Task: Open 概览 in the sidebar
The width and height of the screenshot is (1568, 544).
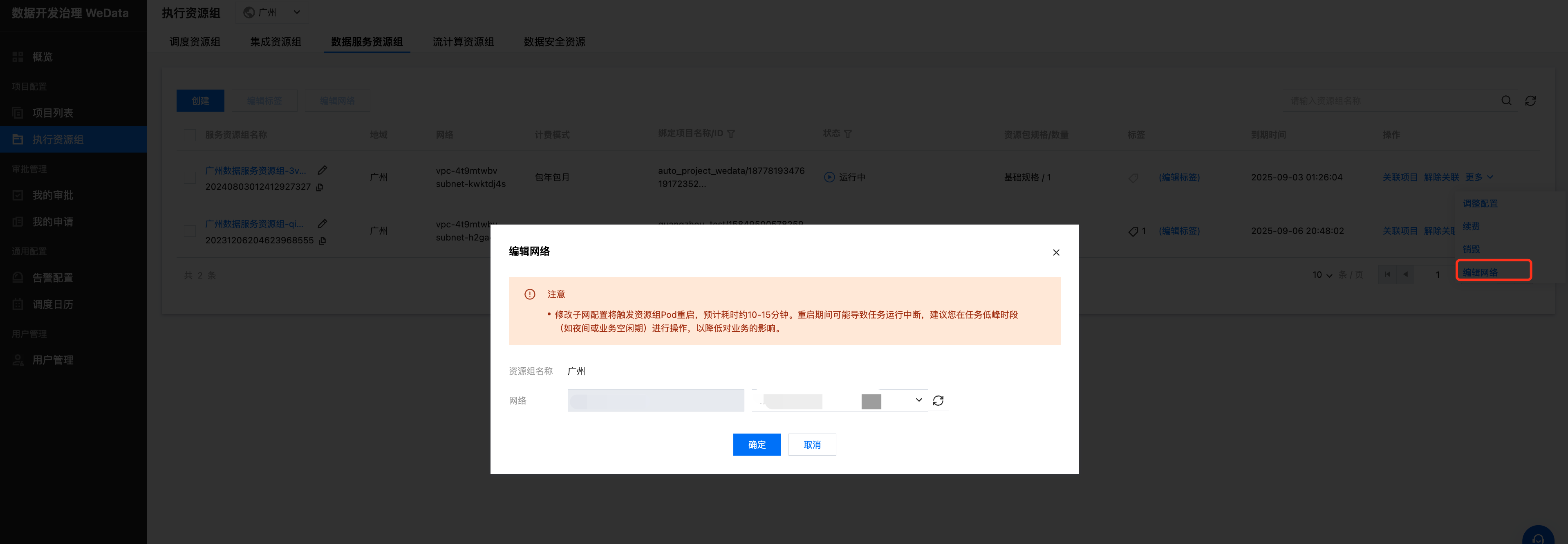Action: tap(73, 57)
